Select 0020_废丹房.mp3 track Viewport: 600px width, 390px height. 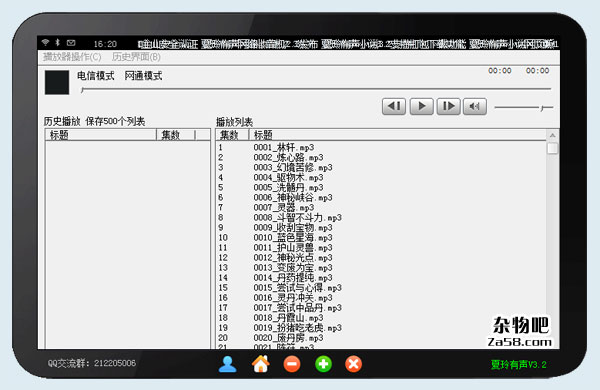(289, 338)
